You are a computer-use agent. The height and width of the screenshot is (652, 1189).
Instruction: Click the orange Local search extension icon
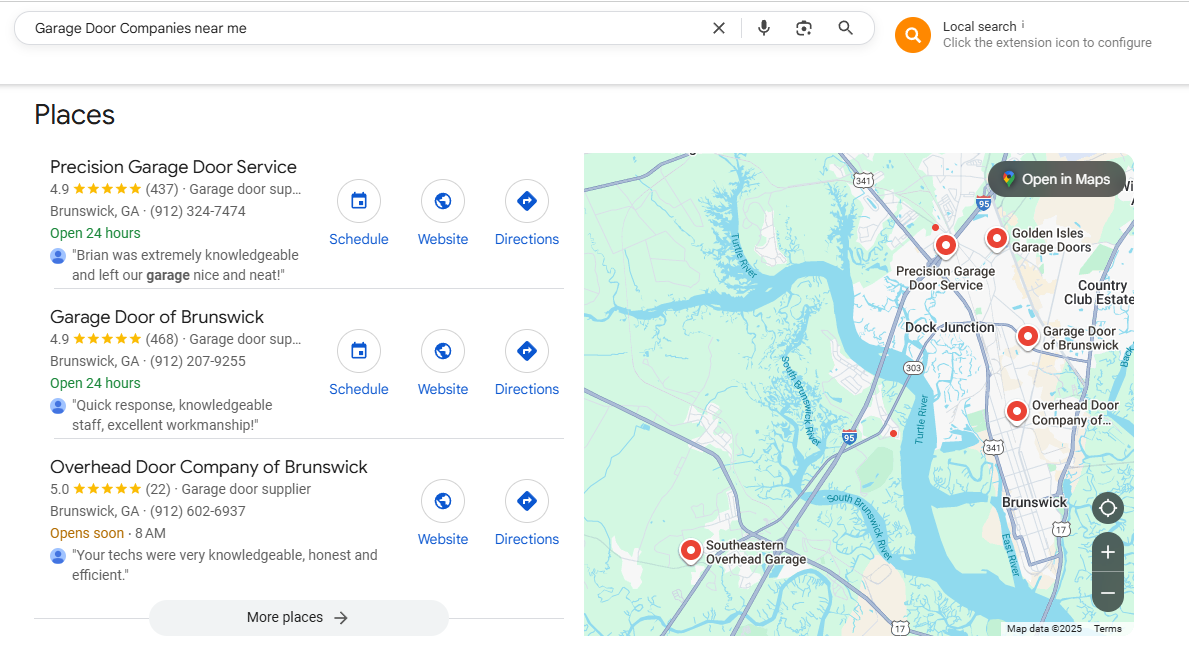click(912, 35)
